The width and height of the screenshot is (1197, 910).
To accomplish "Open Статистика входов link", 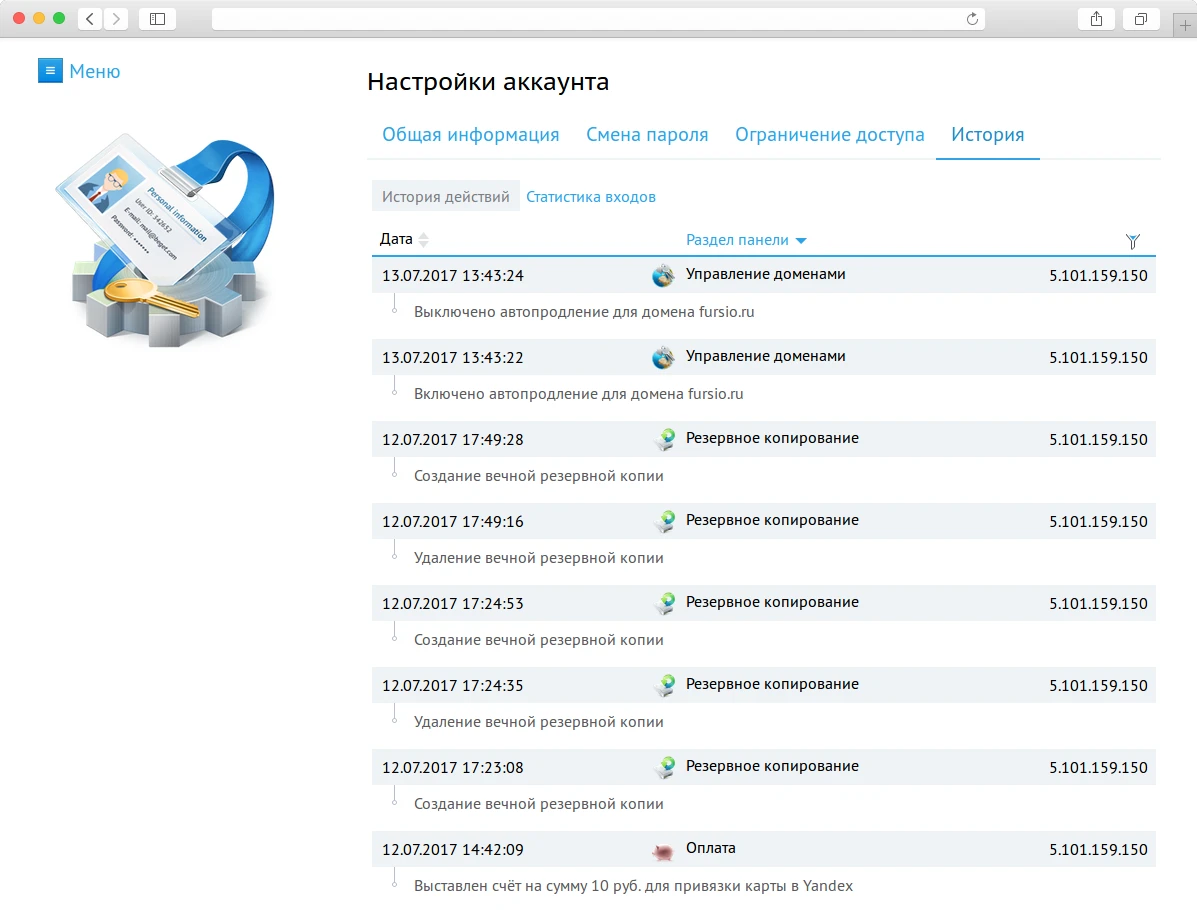I will [x=591, y=197].
